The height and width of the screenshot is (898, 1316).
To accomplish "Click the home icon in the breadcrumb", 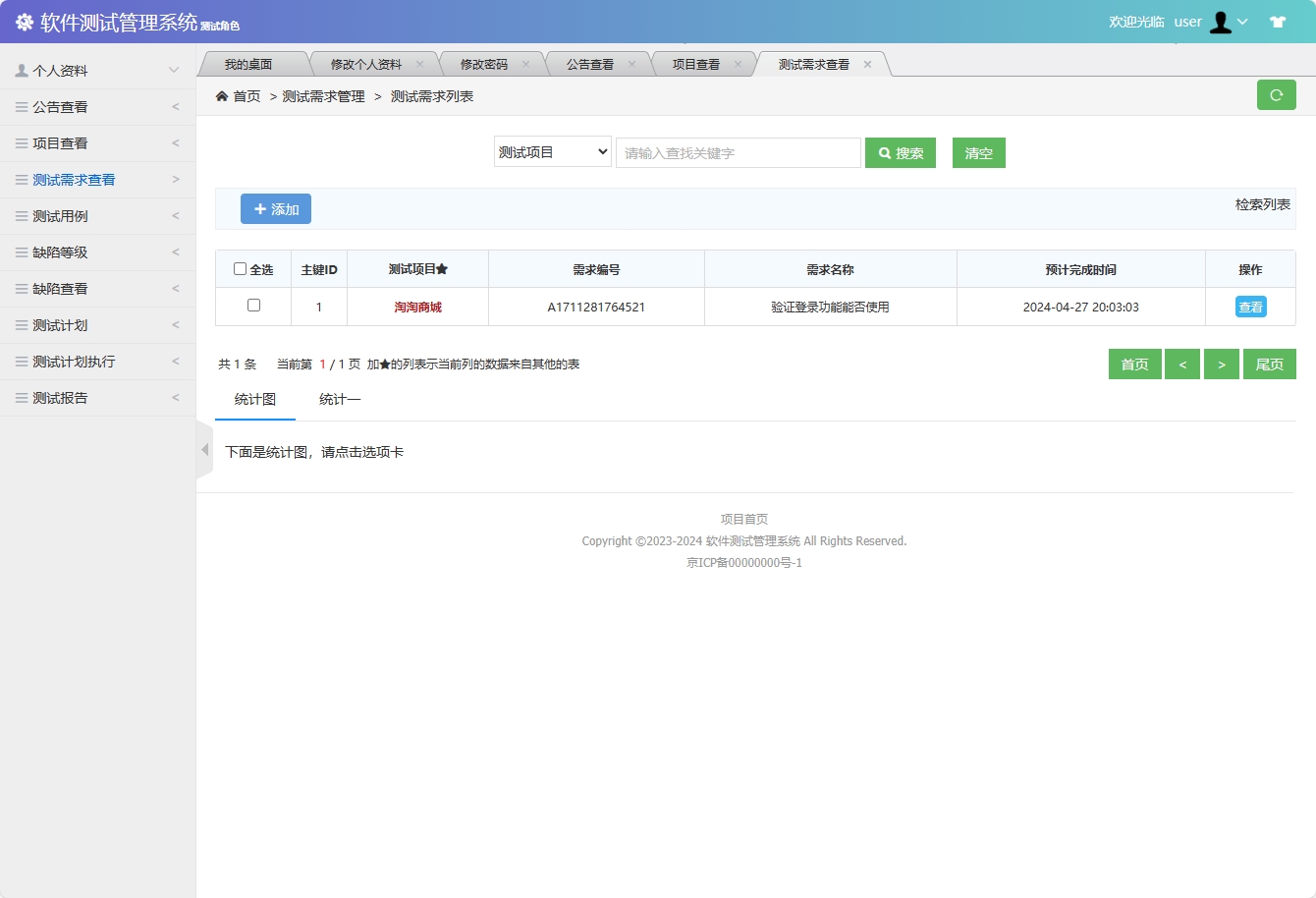I will pos(222,96).
